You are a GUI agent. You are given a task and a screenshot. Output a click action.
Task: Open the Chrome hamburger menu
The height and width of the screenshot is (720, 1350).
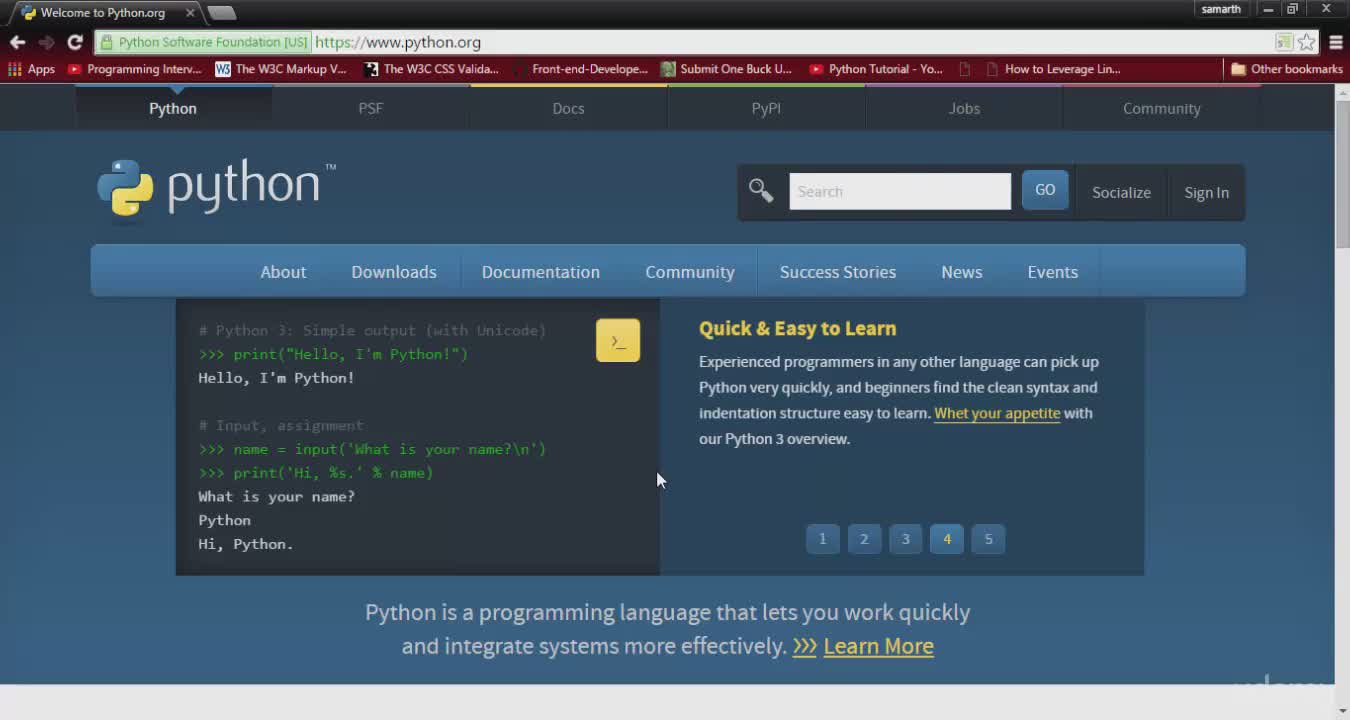click(1336, 42)
